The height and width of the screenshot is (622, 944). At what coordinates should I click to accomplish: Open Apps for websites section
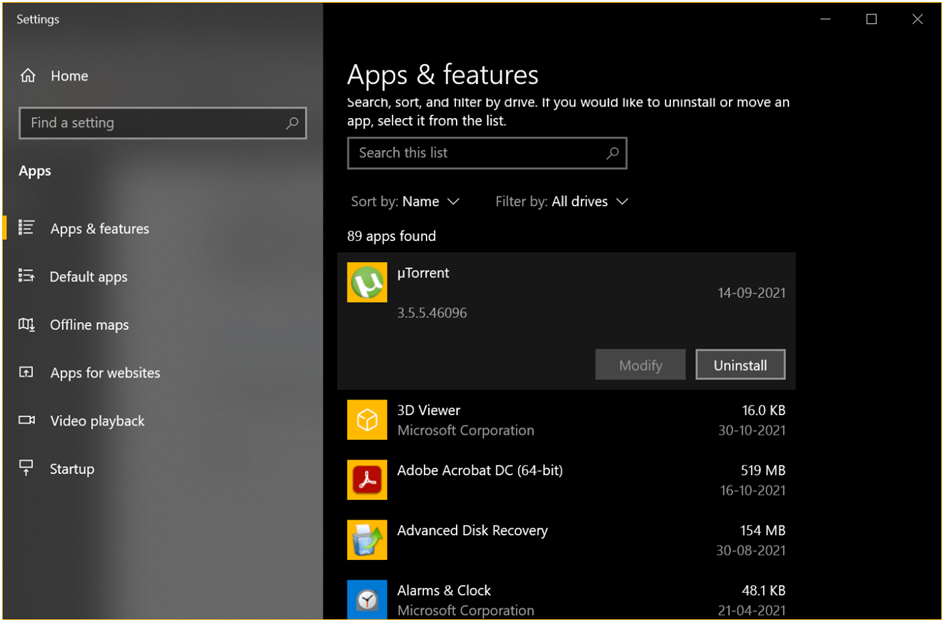tap(105, 373)
